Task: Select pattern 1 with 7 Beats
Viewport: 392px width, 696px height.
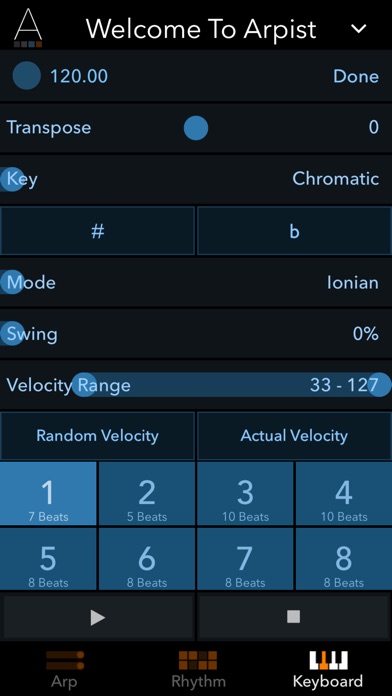Action: coord(48,494)
